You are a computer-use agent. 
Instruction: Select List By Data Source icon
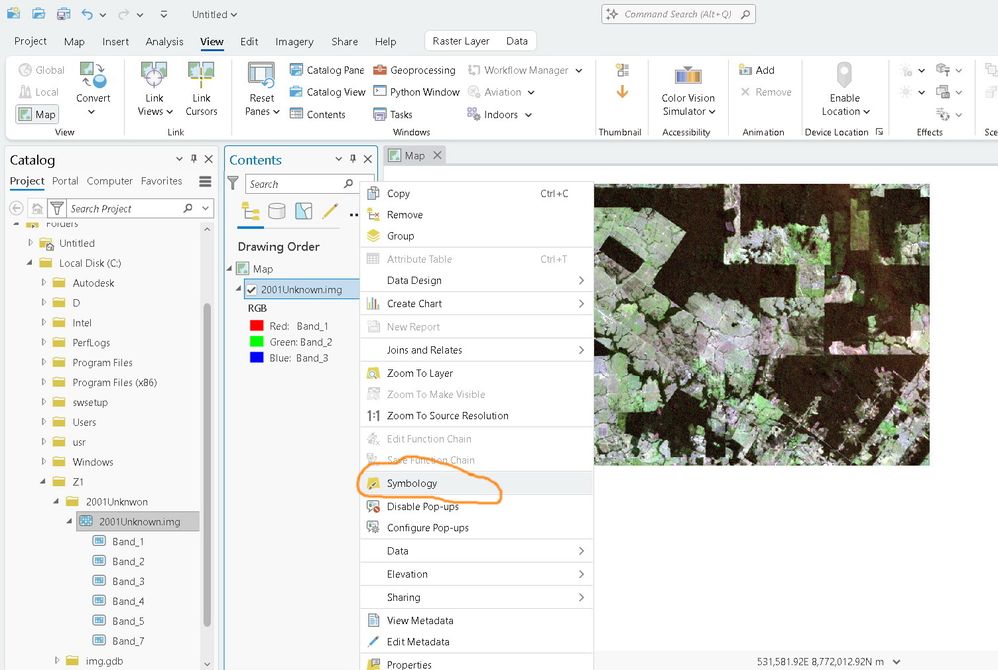(x=277, y=211)
